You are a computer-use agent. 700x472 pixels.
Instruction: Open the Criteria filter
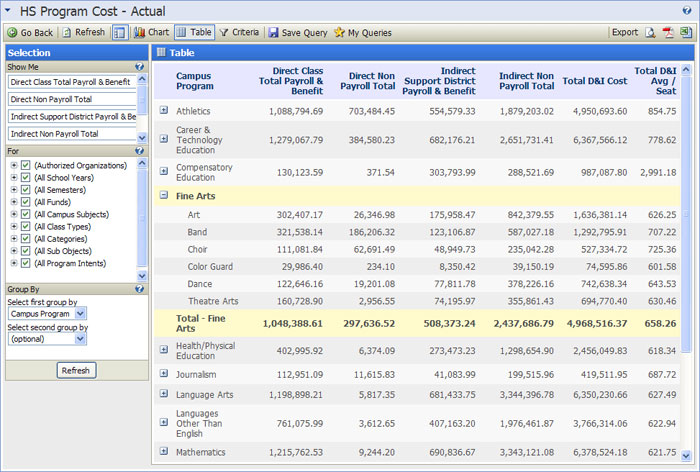[x=239, y=33]
